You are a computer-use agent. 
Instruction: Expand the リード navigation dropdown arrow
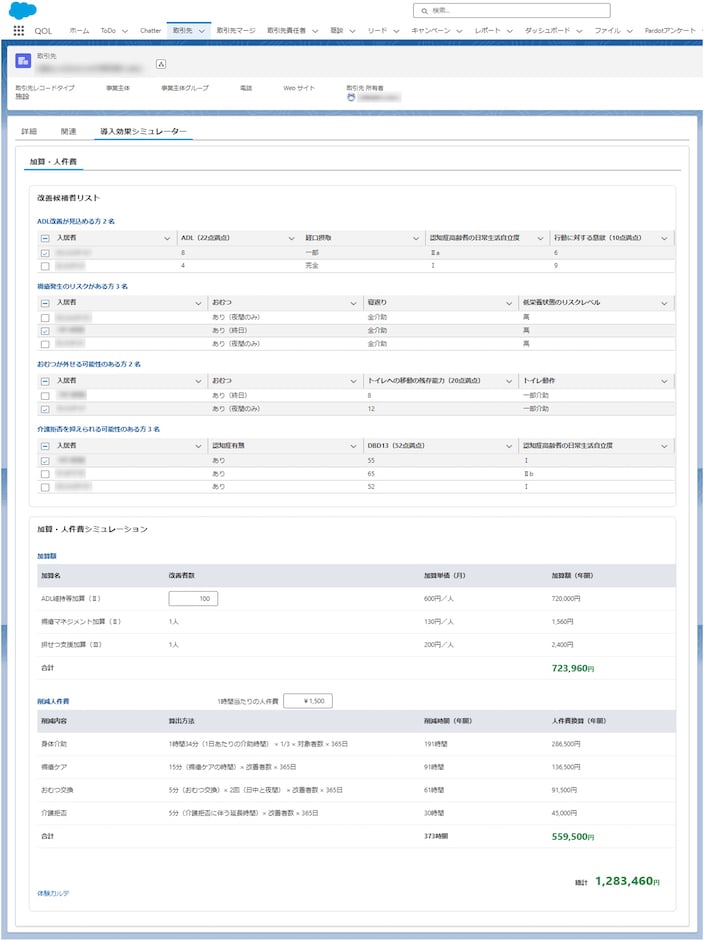[x=396, y=31]
